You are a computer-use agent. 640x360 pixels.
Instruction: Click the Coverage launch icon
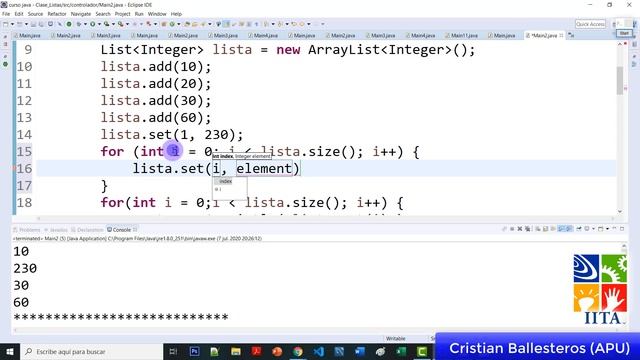pyautogui.click(x=107, y=24)
